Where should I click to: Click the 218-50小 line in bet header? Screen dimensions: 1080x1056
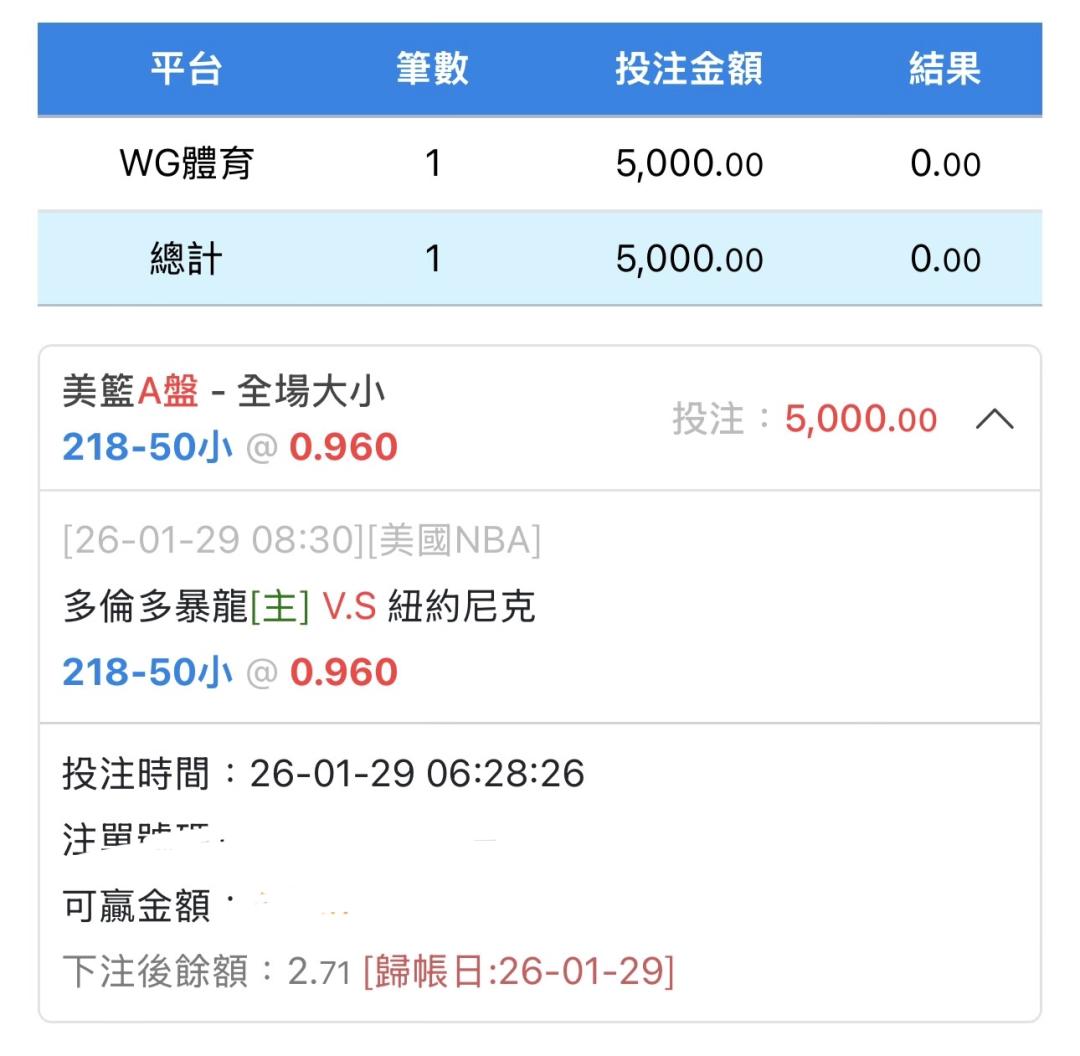tap(147, 447)
